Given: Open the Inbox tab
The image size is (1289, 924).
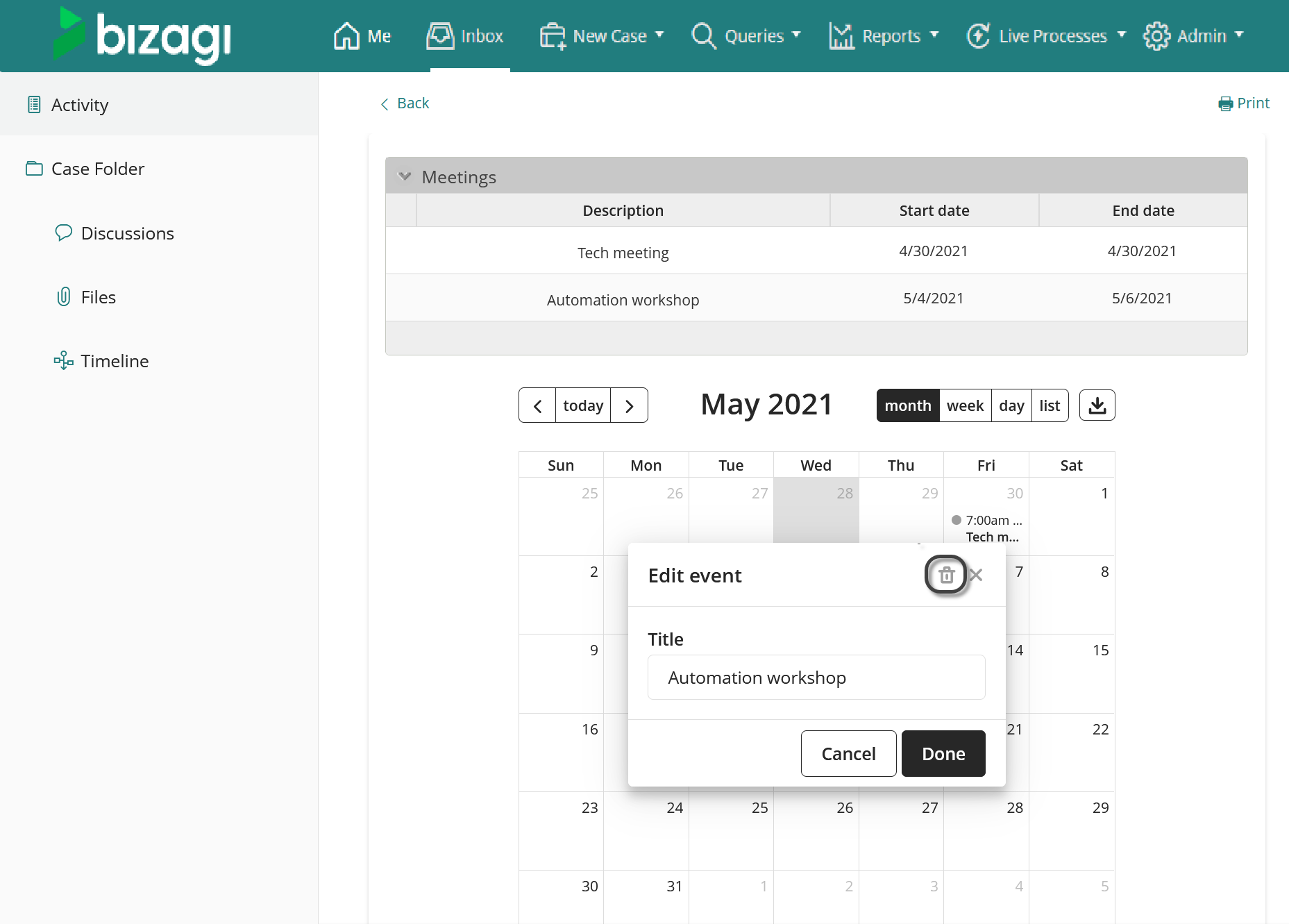Looking at the screenshot, I should coord(466,36).
